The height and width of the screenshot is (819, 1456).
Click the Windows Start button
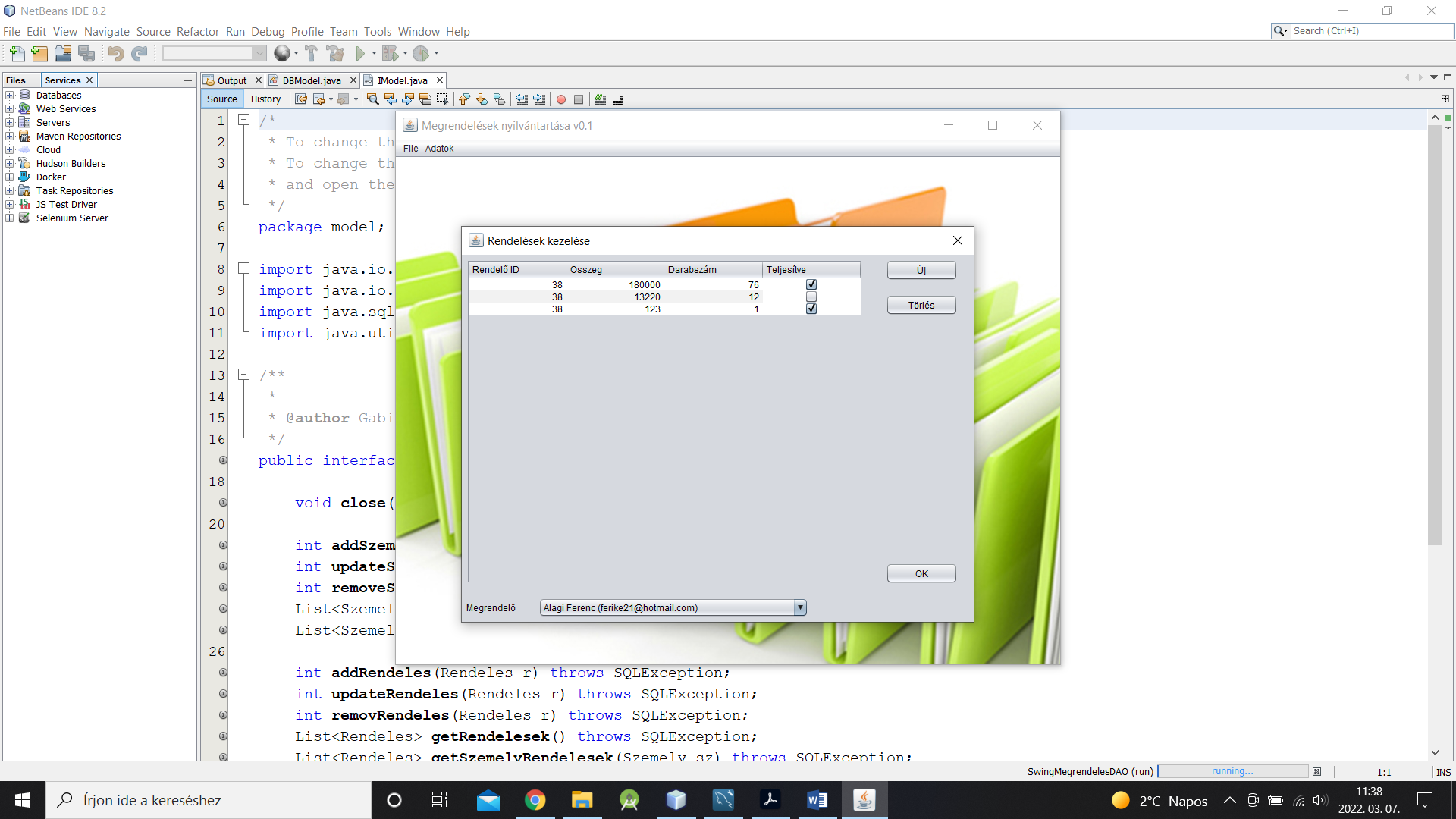23,800
